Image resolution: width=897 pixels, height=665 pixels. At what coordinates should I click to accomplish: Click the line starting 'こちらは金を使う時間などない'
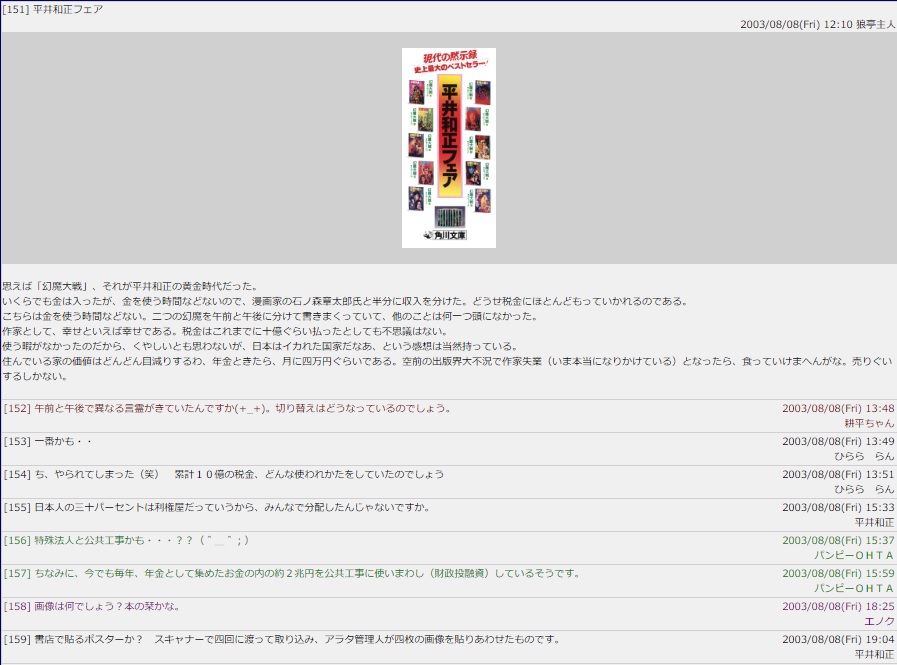tap(270, 316)
